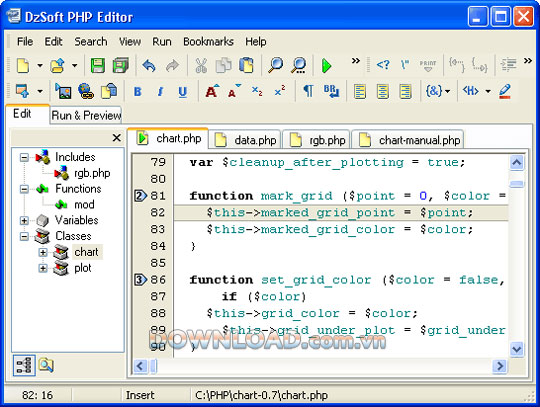
Task: Open the Bookmarks menu
Action: pos(208,42)
